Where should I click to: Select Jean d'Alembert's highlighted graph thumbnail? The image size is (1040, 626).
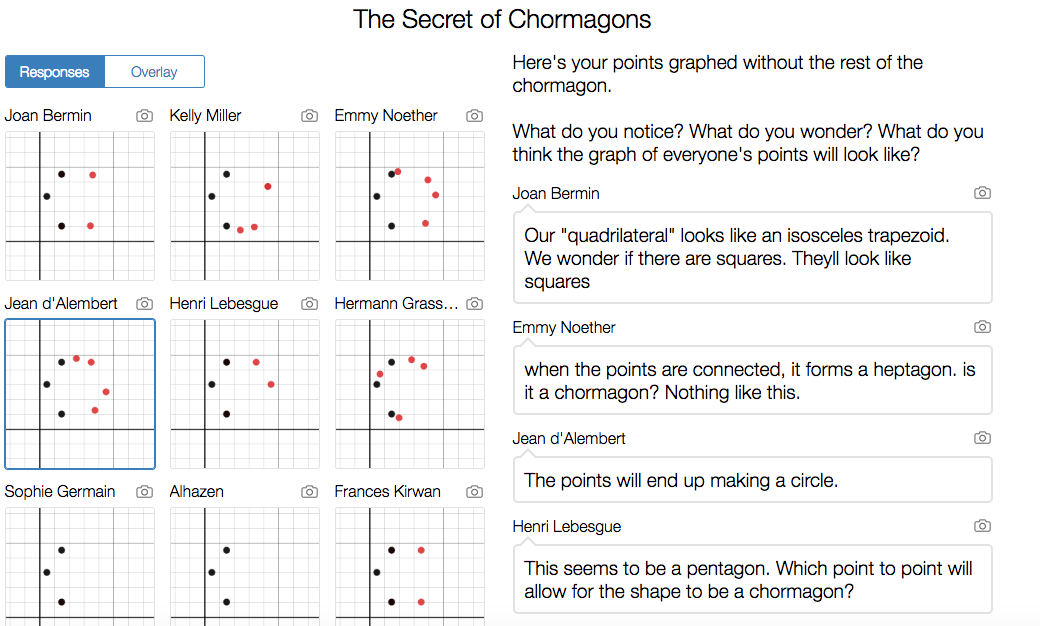coord(80,394)
